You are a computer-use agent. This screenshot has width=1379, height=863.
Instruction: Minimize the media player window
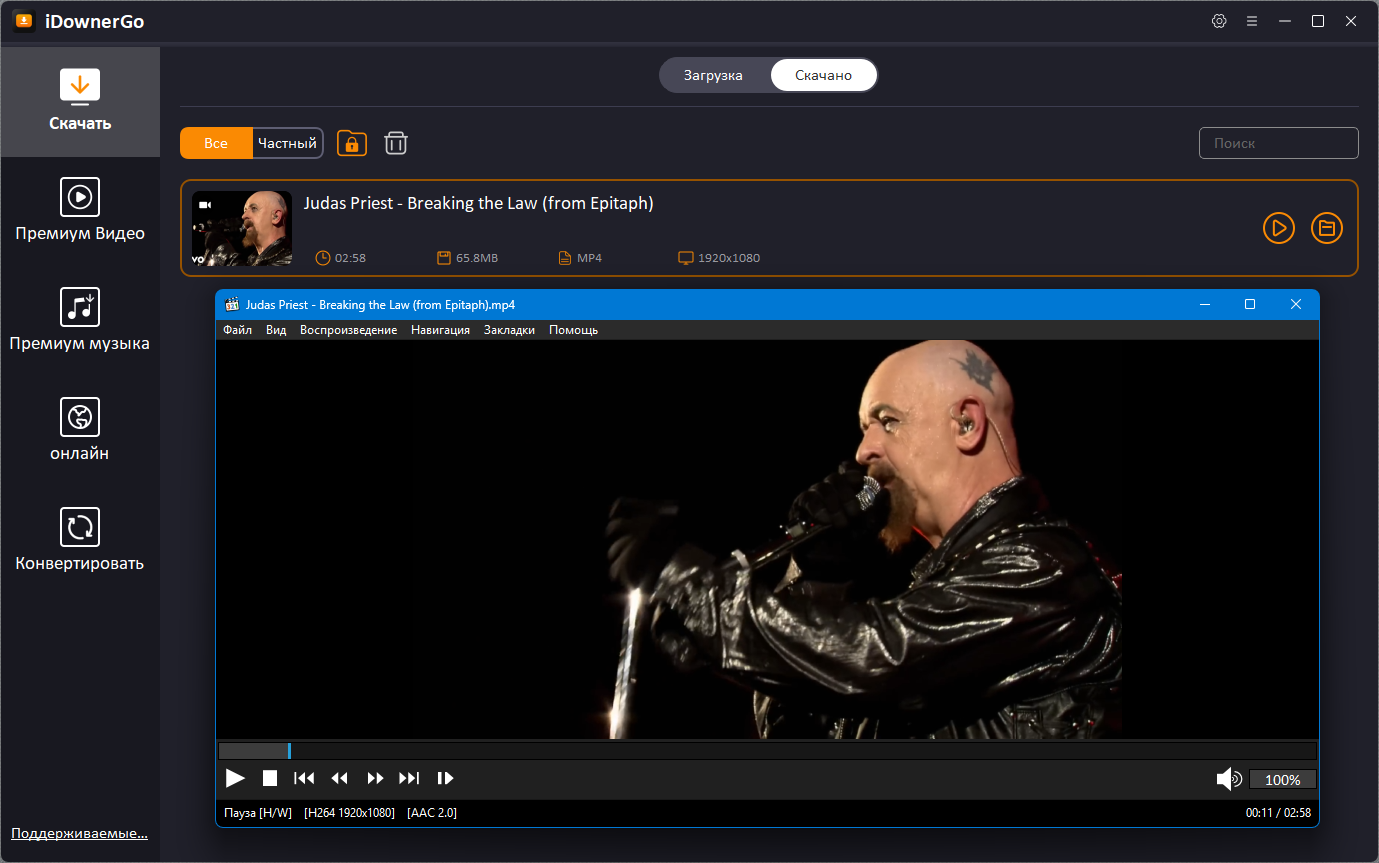pos(1204,305)
